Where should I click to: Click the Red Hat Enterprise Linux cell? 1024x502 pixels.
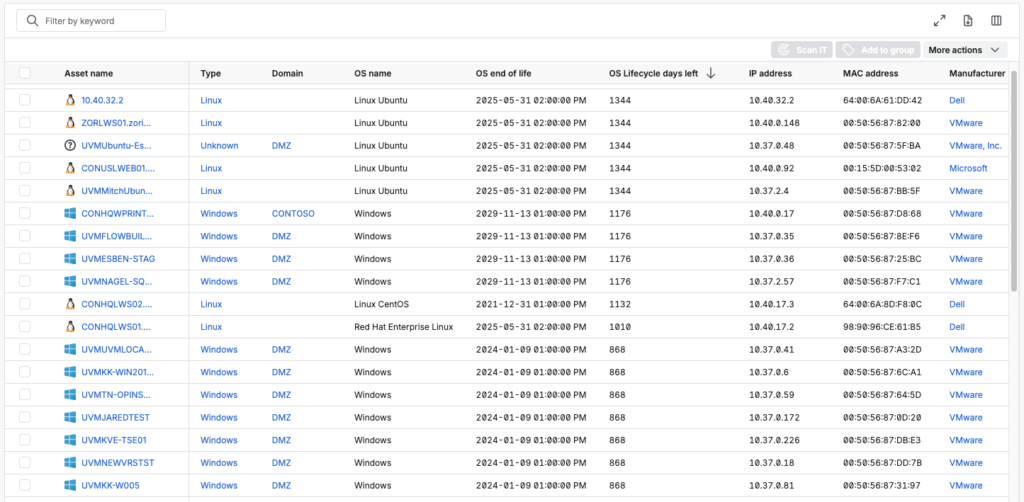click(404, 326)
